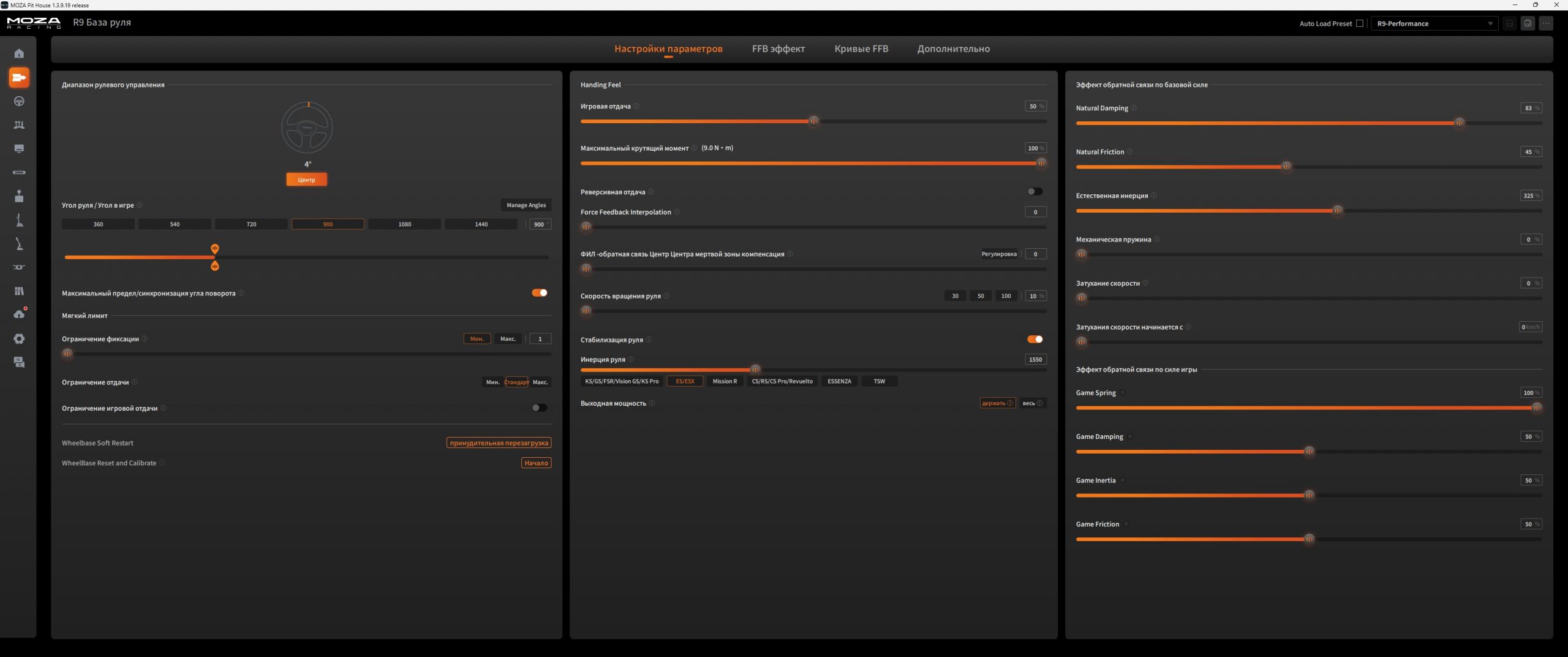Click the Natural Friction slider handle
This screenshot has width=1568, height=657.
coord(1286,167)
